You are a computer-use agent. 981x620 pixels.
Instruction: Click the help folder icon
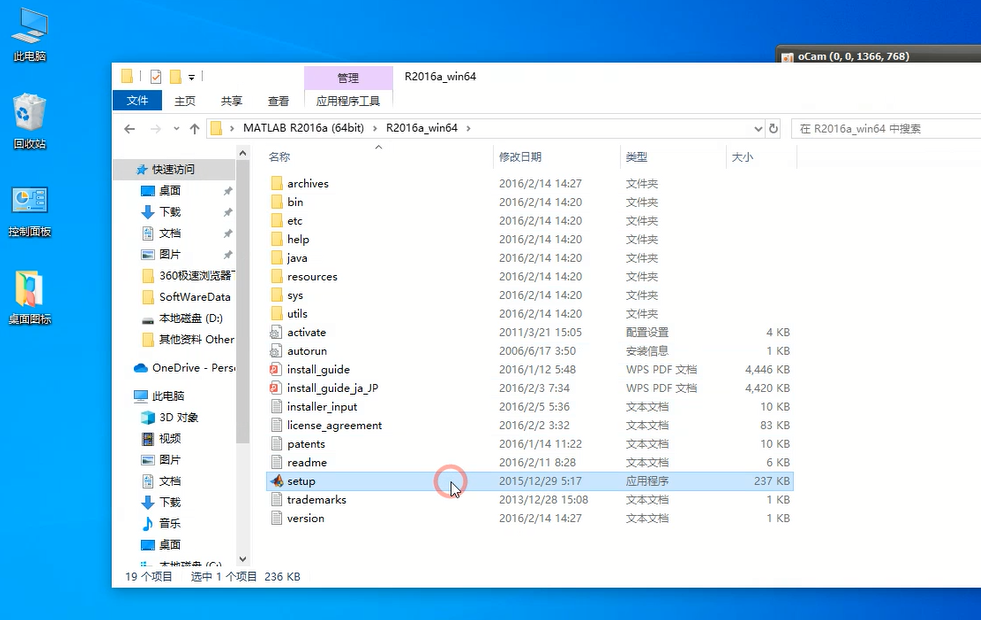coord(277,239)
